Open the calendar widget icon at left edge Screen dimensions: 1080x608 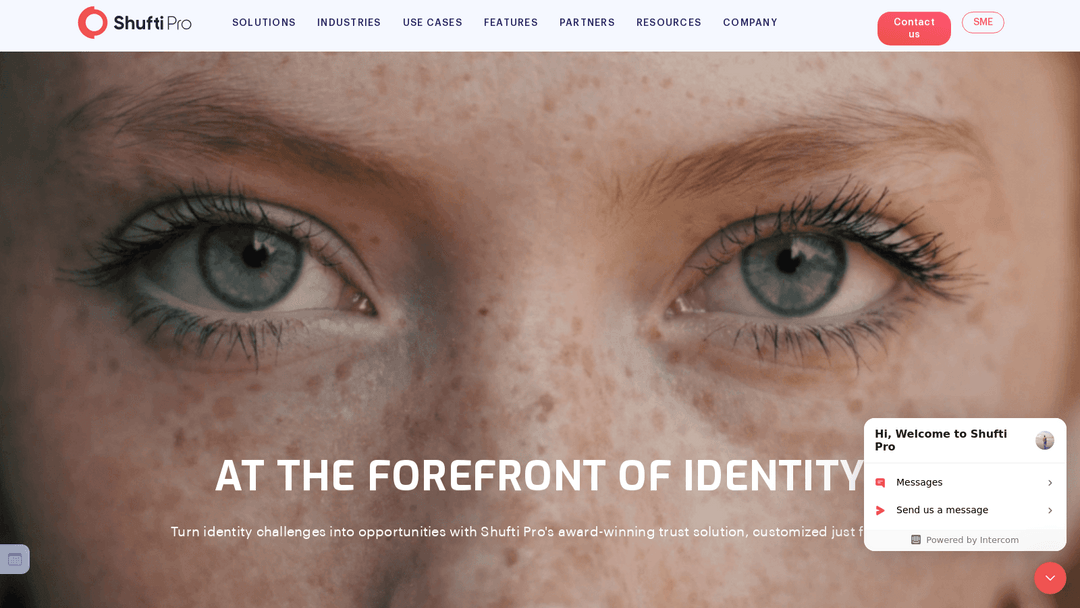tap(14, 559)
